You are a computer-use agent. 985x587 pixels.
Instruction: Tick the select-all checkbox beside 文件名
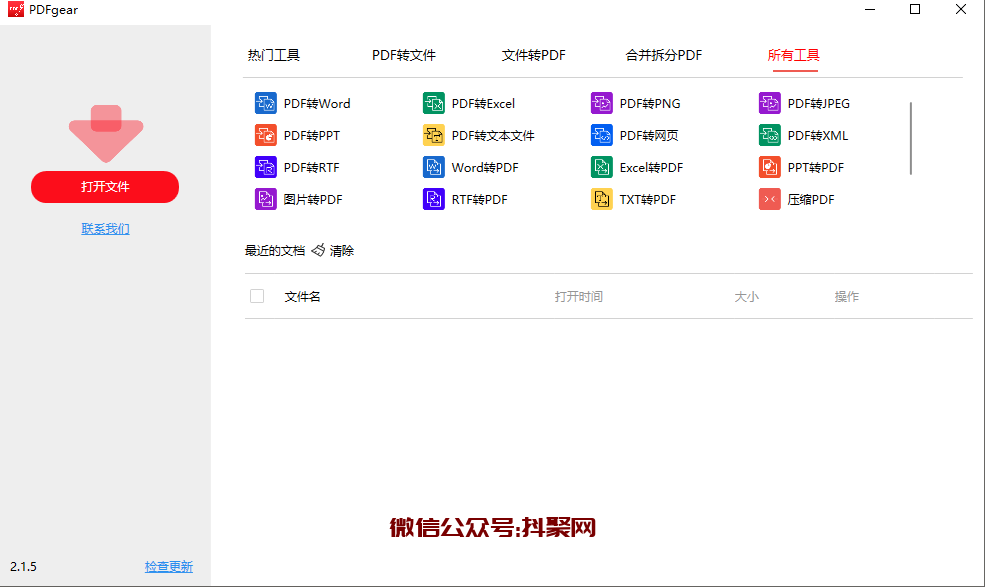(x=257, y=296)
